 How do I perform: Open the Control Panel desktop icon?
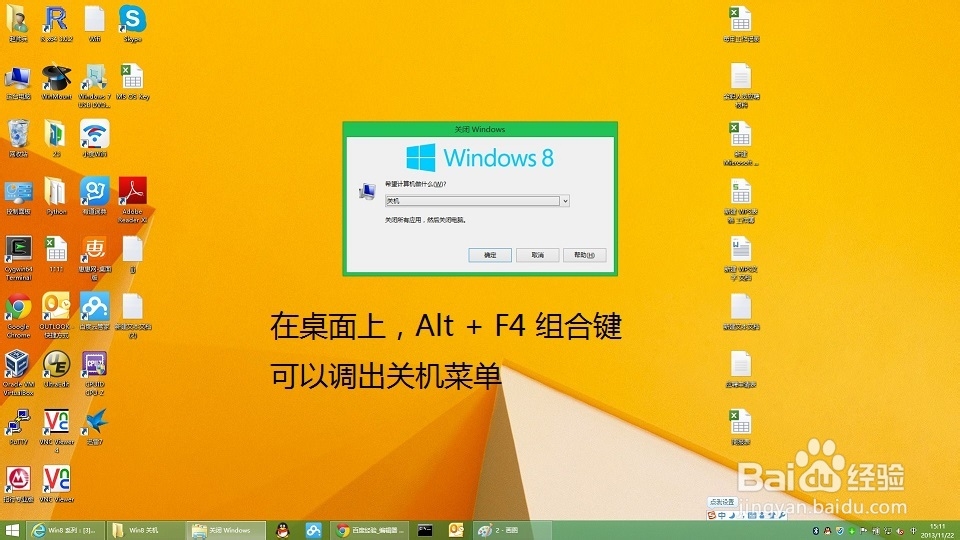tap(18, 196)
